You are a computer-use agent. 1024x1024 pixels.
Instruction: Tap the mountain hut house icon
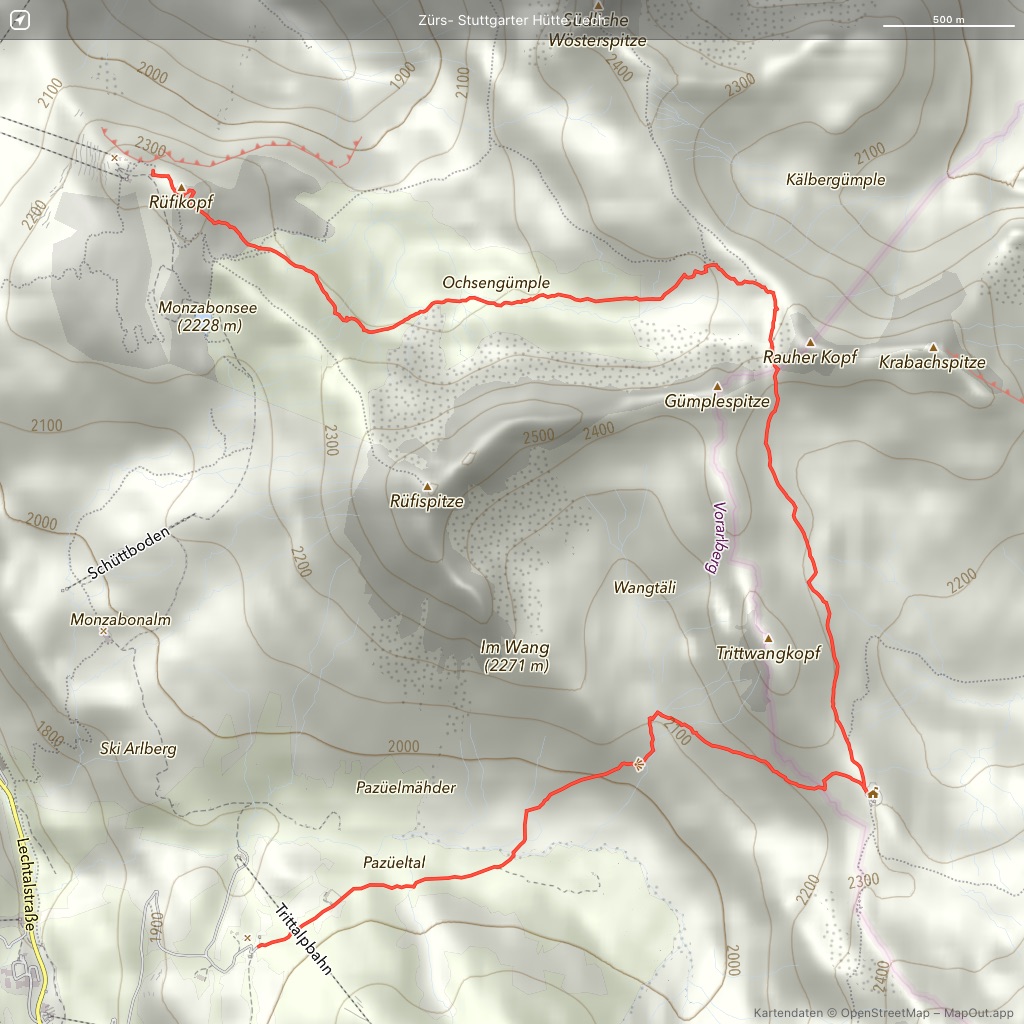tap(873, 795)
